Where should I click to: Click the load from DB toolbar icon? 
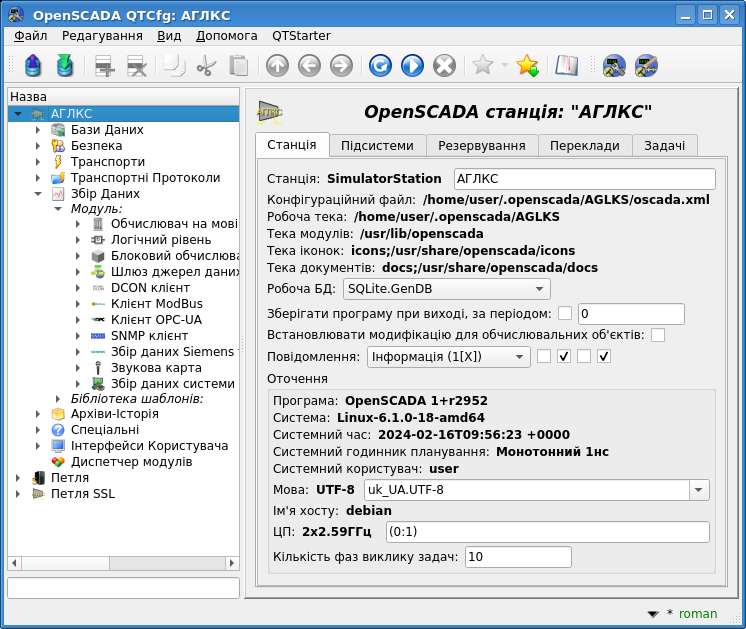click(x=33, y=66)
